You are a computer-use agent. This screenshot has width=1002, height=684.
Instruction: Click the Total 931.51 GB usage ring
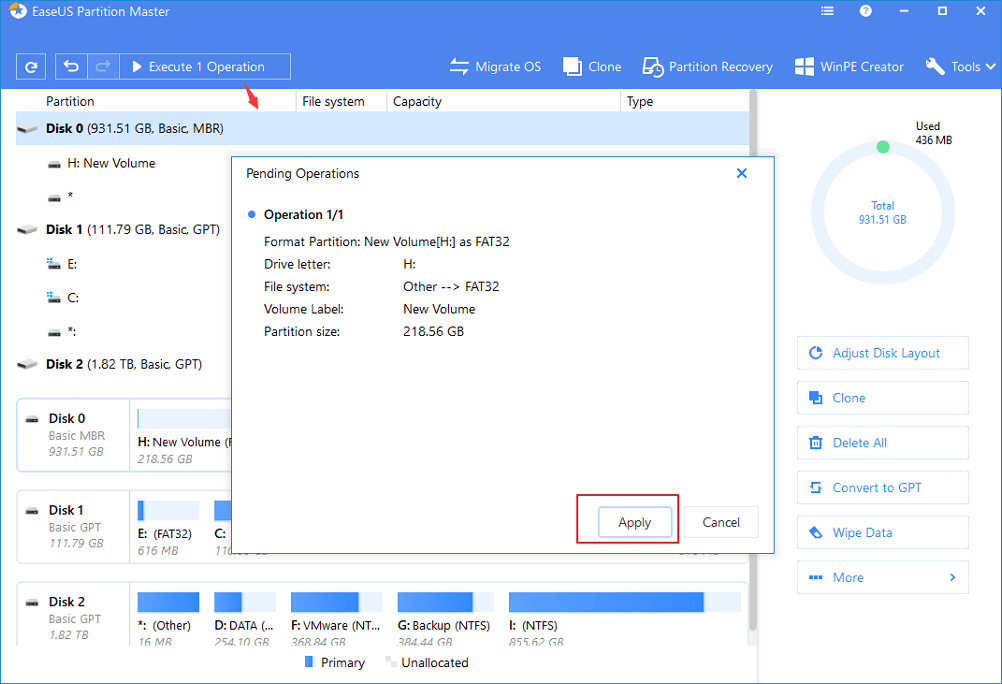(883, 213)
